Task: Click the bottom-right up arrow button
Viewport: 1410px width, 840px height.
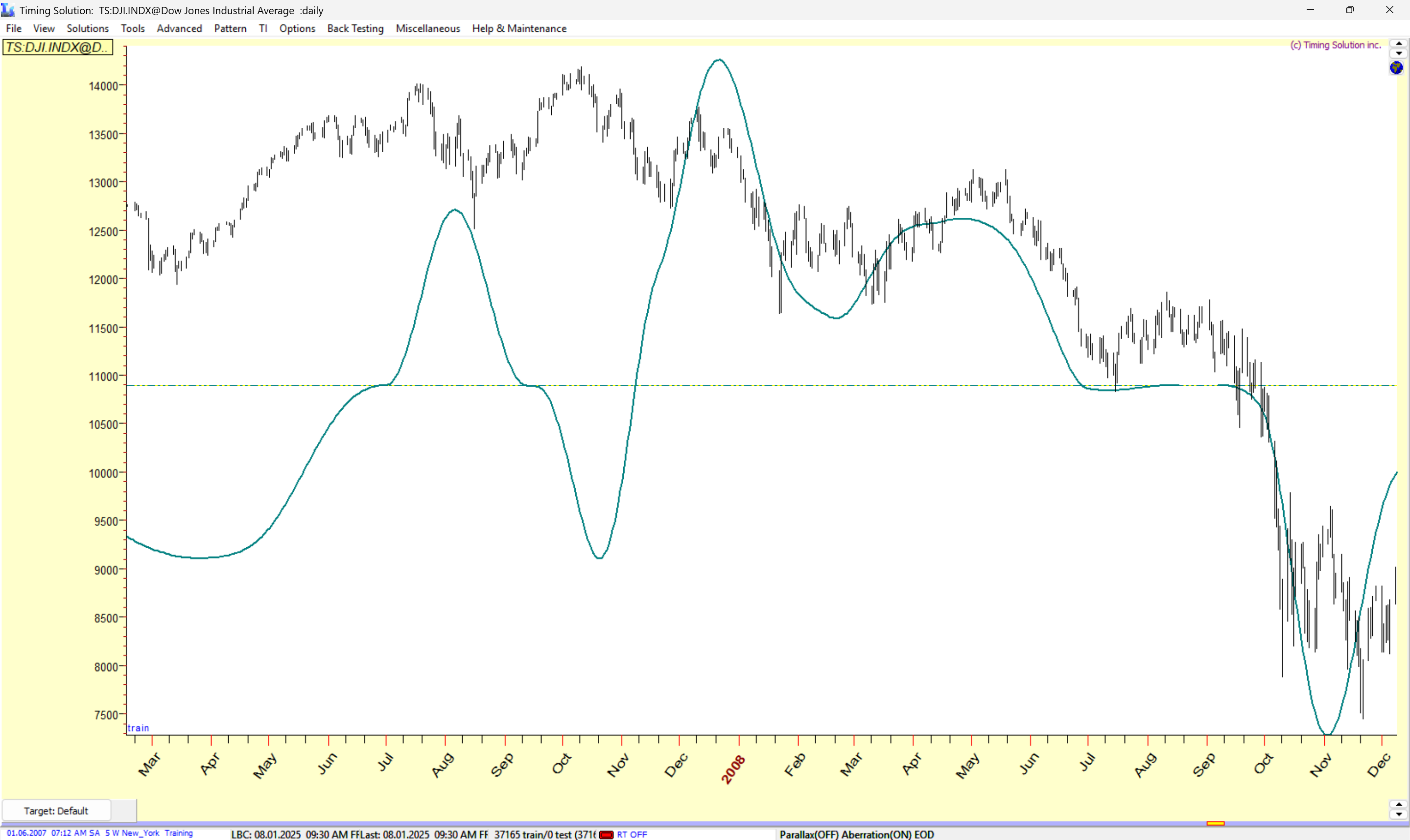Action: pyautogui.click(x=1399, y=804)
